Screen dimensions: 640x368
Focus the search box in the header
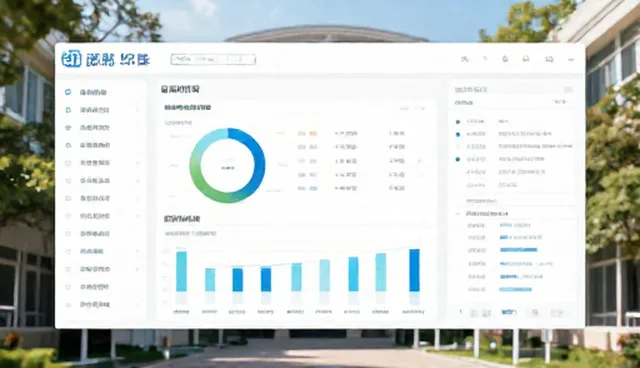click(213, 59)
